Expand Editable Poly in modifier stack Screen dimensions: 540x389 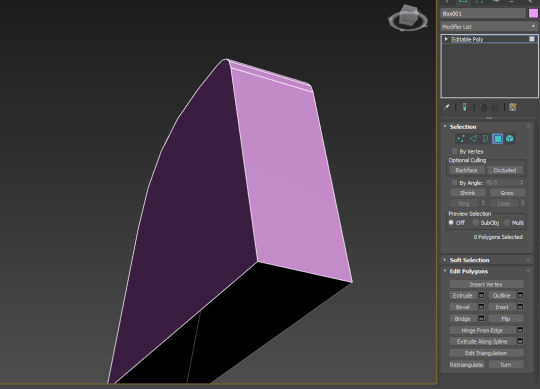point(446,39)
